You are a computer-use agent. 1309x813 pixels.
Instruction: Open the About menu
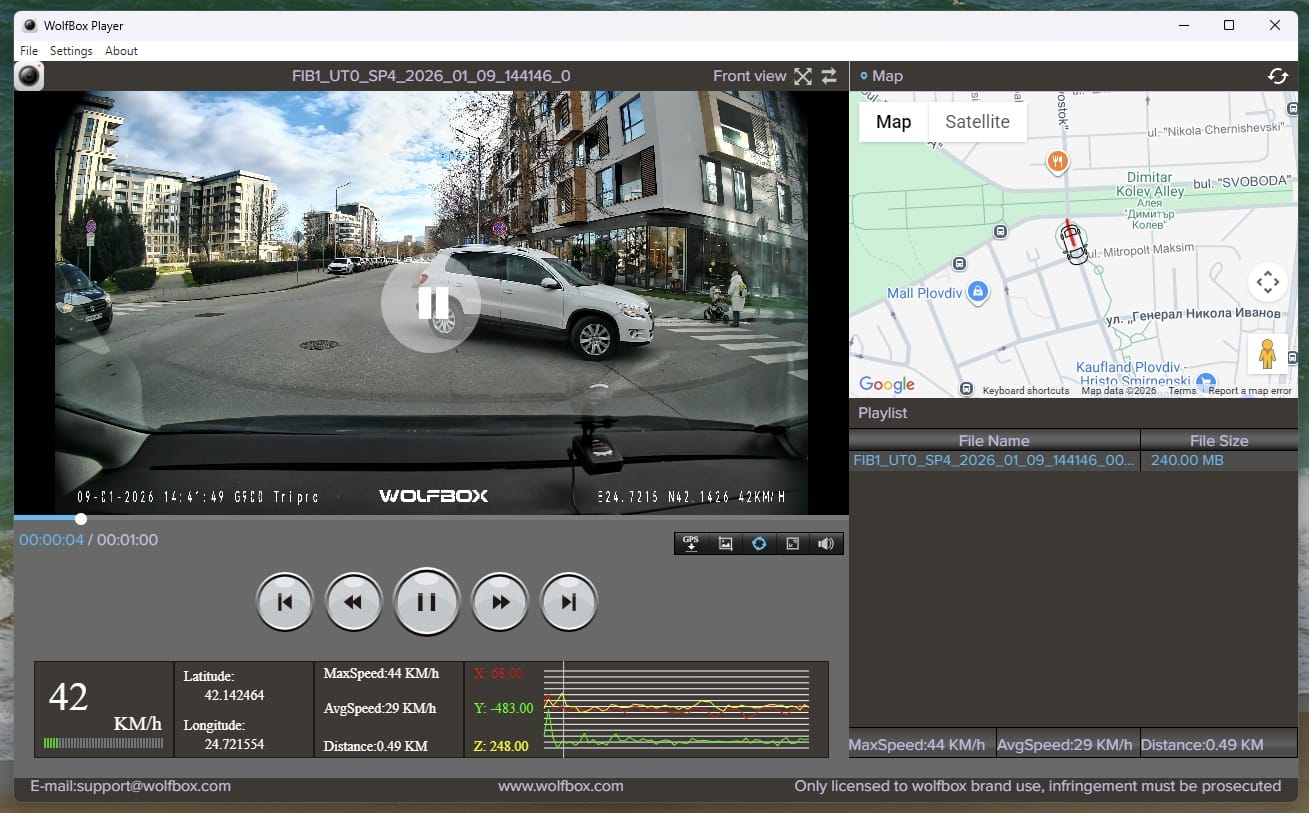click(x=121, y=51)
